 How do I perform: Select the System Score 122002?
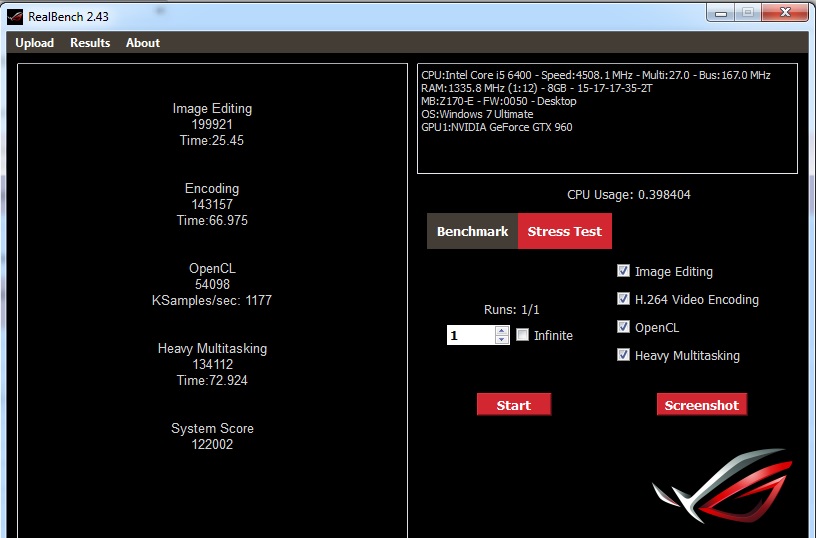click(212, 444)
